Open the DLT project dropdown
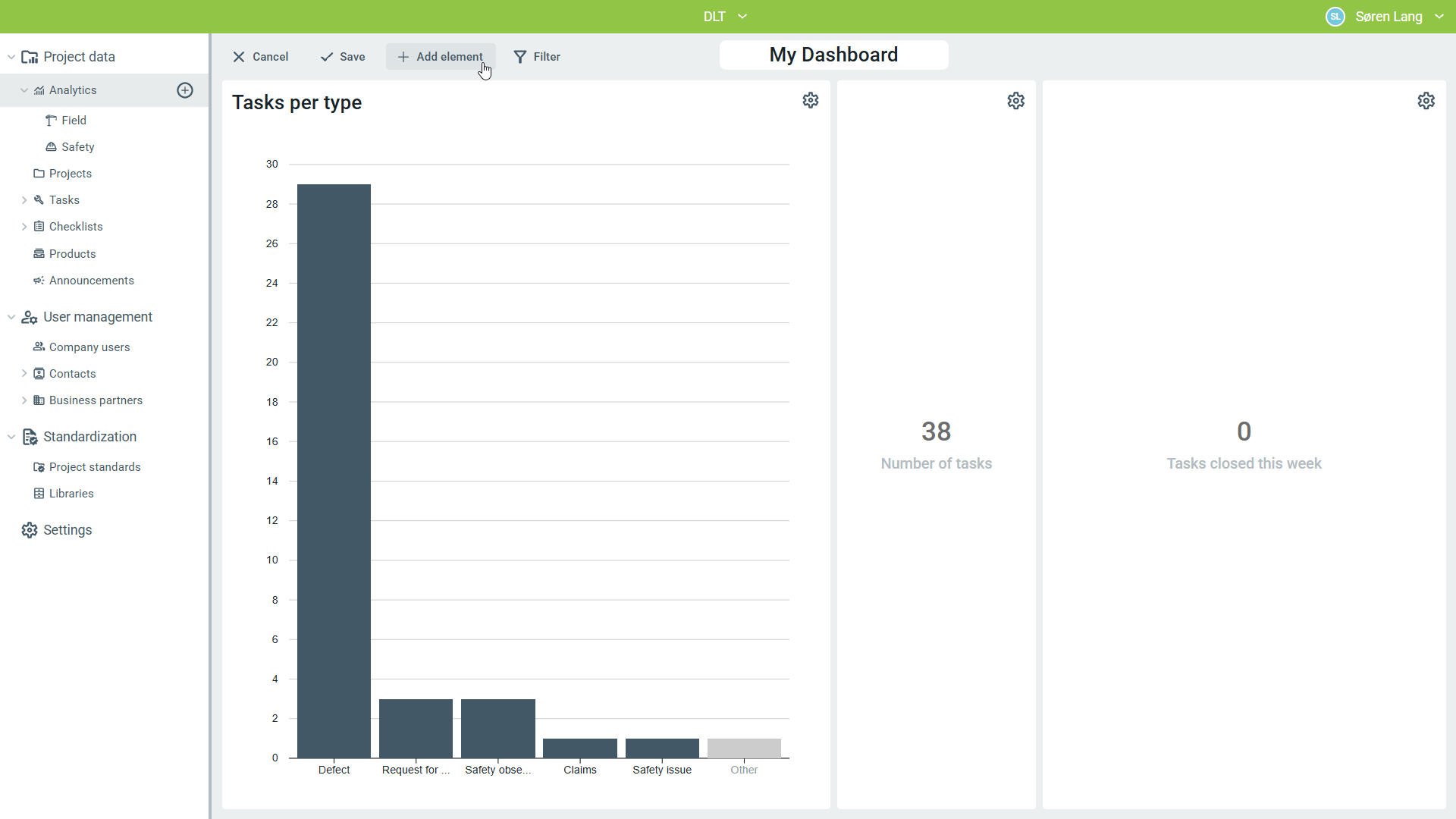1456x819 pixels. coord(725,17)
